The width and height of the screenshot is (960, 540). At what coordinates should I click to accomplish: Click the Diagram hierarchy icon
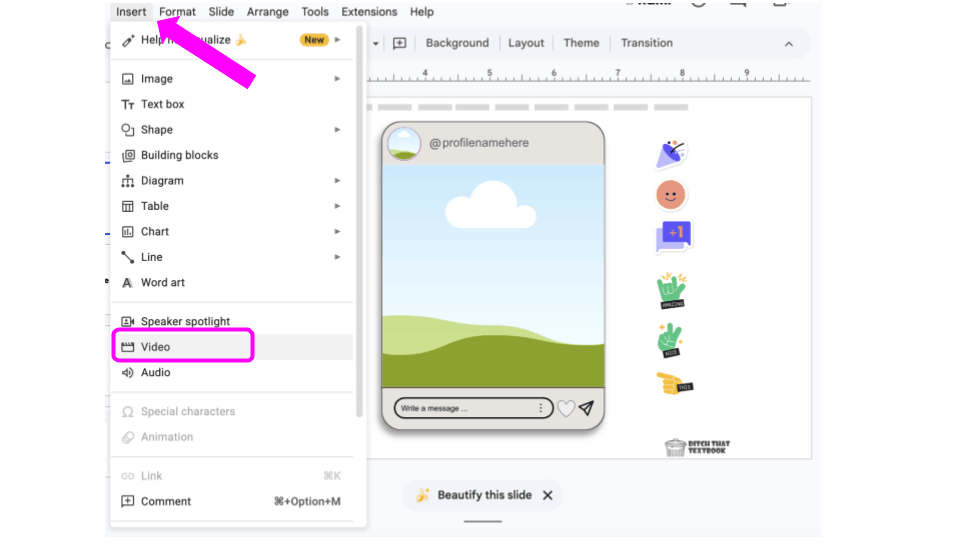click(x=127, y=181)
